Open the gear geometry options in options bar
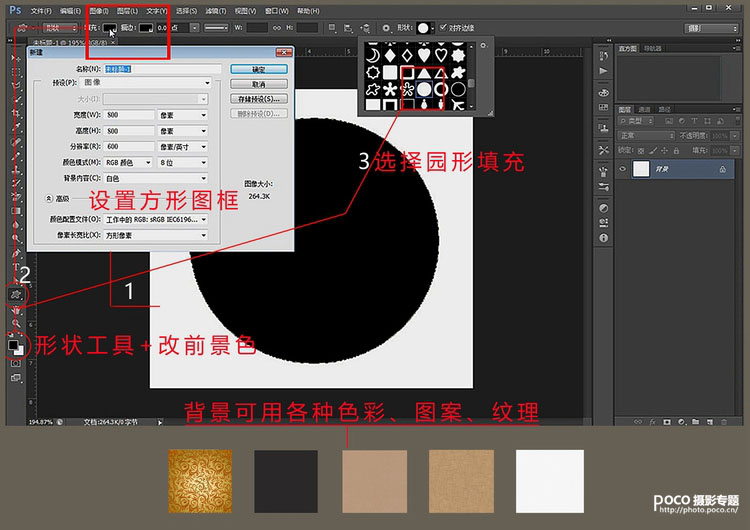The height and width of the screenshot is (530, 750). coord(386,28)
